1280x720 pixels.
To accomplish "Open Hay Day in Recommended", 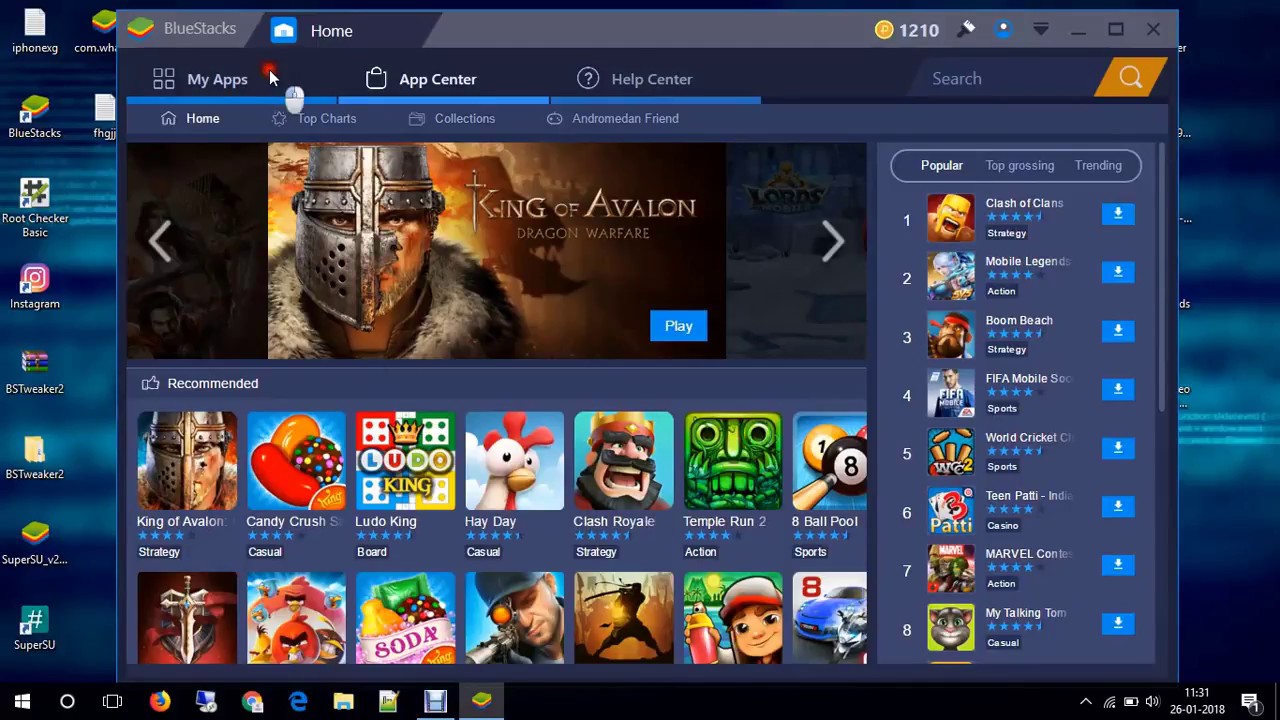I will click(514, 461).
